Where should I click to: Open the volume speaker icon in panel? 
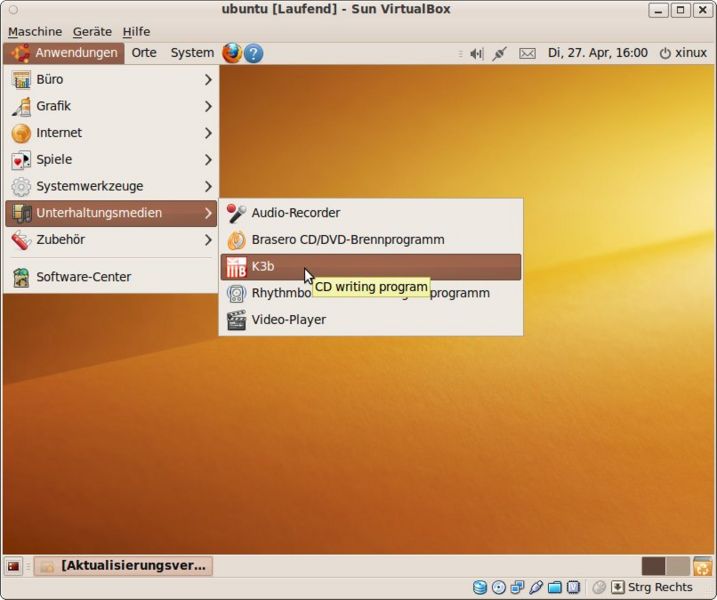[x=475, y=53]
